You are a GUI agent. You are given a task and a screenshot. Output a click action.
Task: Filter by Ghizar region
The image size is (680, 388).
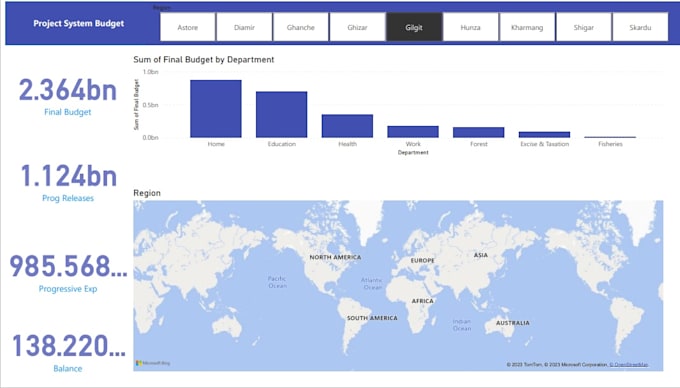pyautogui.click(x=357, y=27)
